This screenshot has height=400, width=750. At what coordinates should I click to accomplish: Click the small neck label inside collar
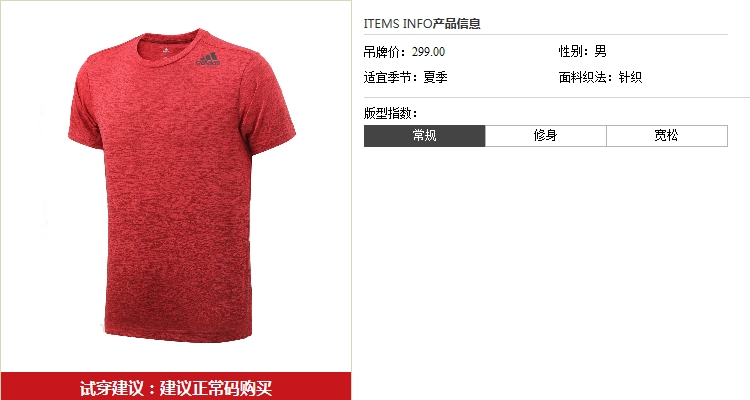click(165, 50)
